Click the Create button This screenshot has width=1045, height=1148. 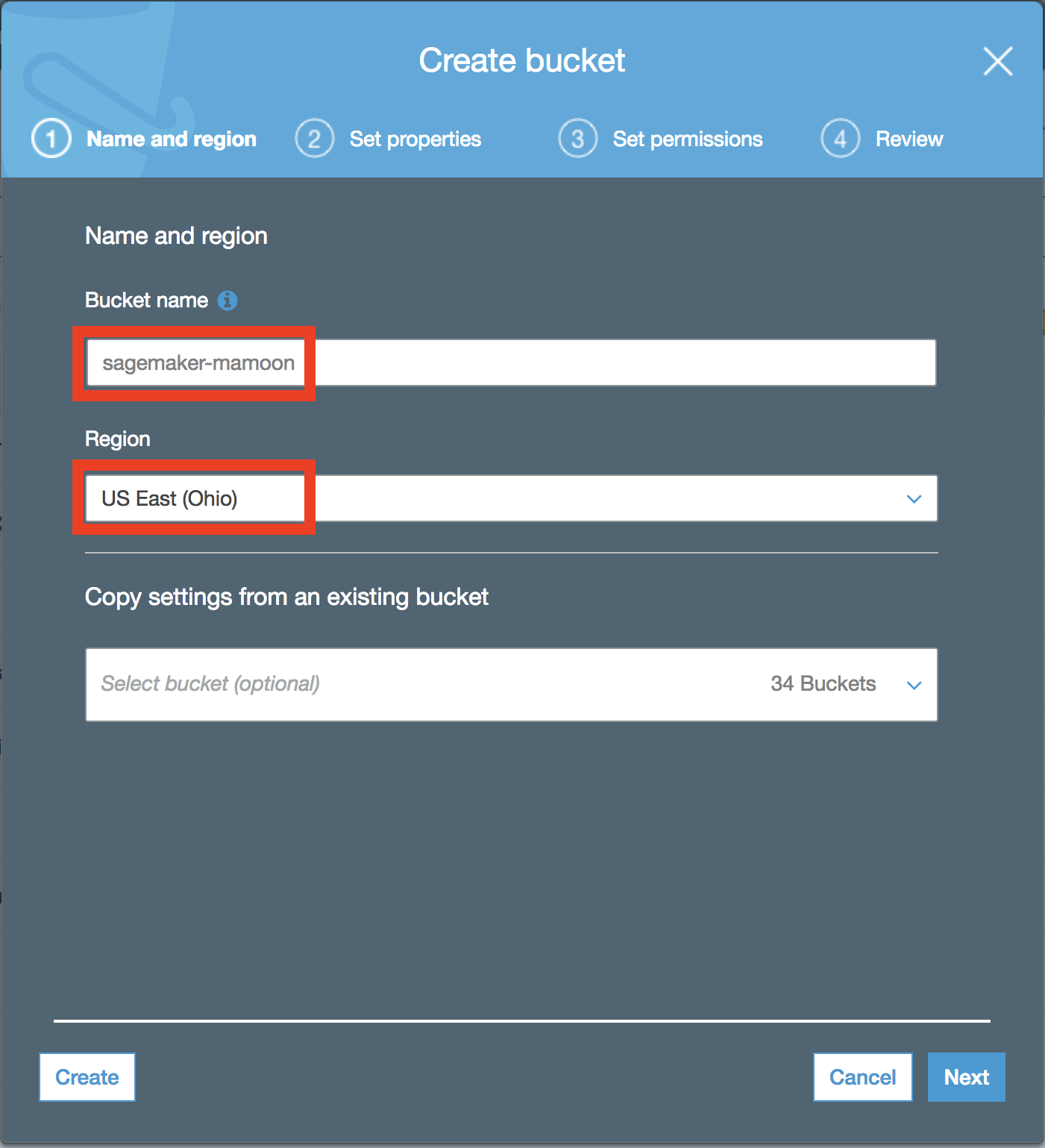(x=87, y=1077)
